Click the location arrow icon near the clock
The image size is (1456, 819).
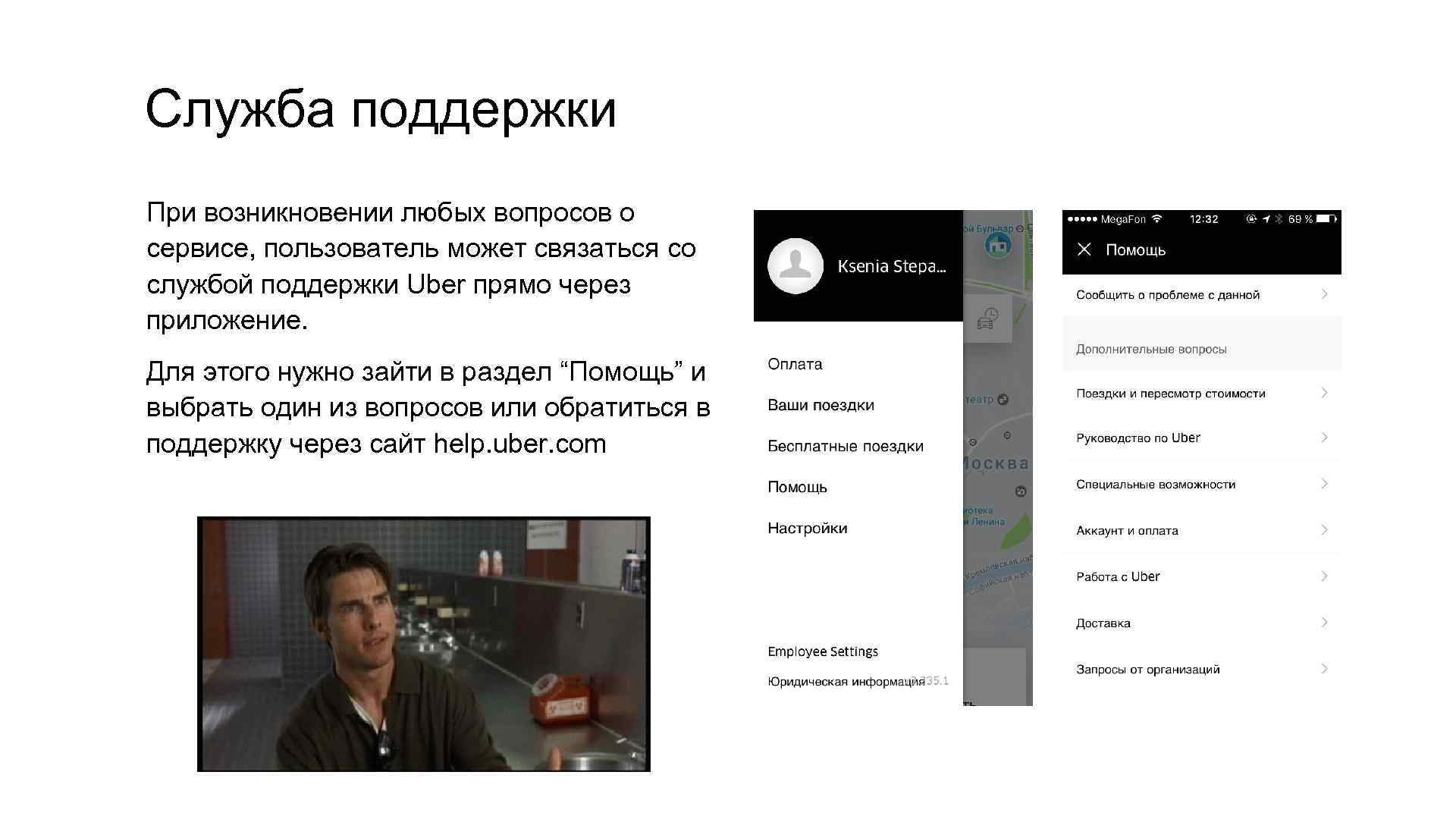pyautogui.click(x=1266, y=218)
